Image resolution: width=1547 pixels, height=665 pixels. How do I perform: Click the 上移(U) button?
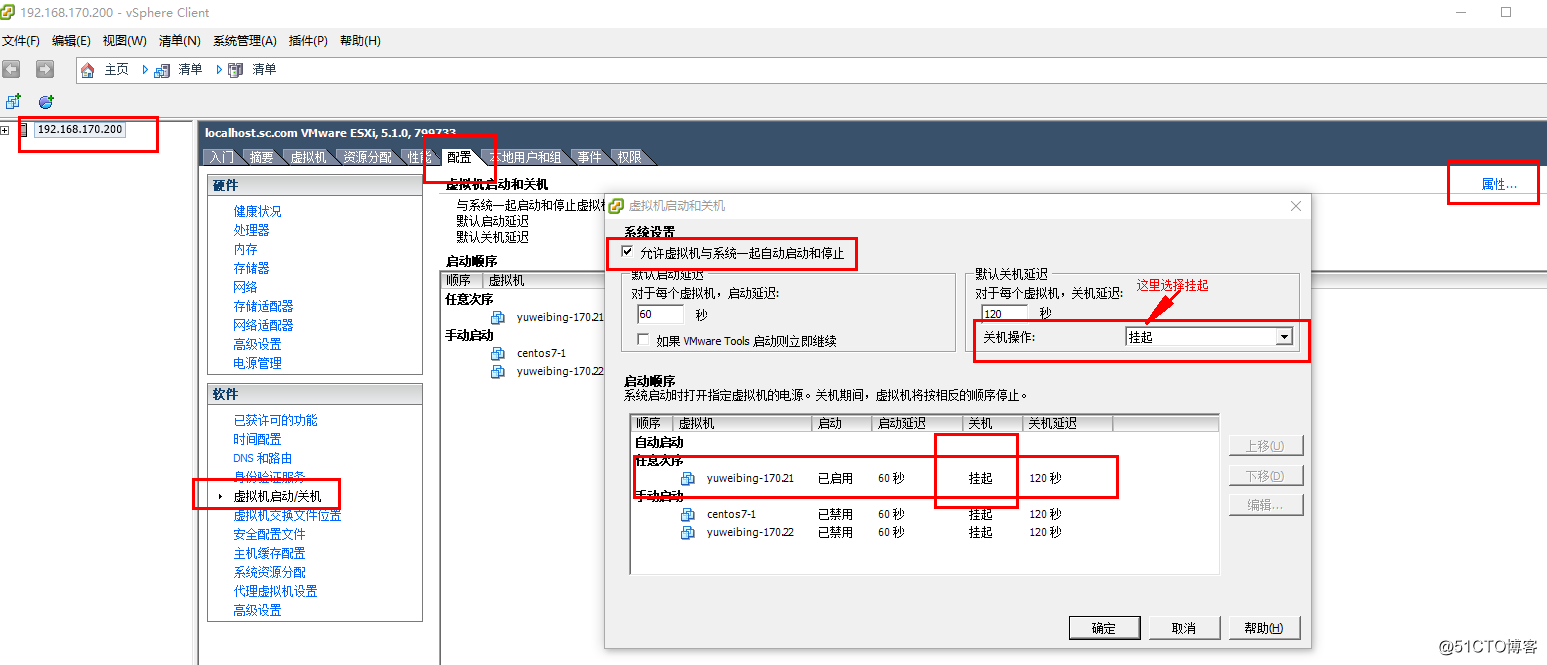[x=1266, y=445]
